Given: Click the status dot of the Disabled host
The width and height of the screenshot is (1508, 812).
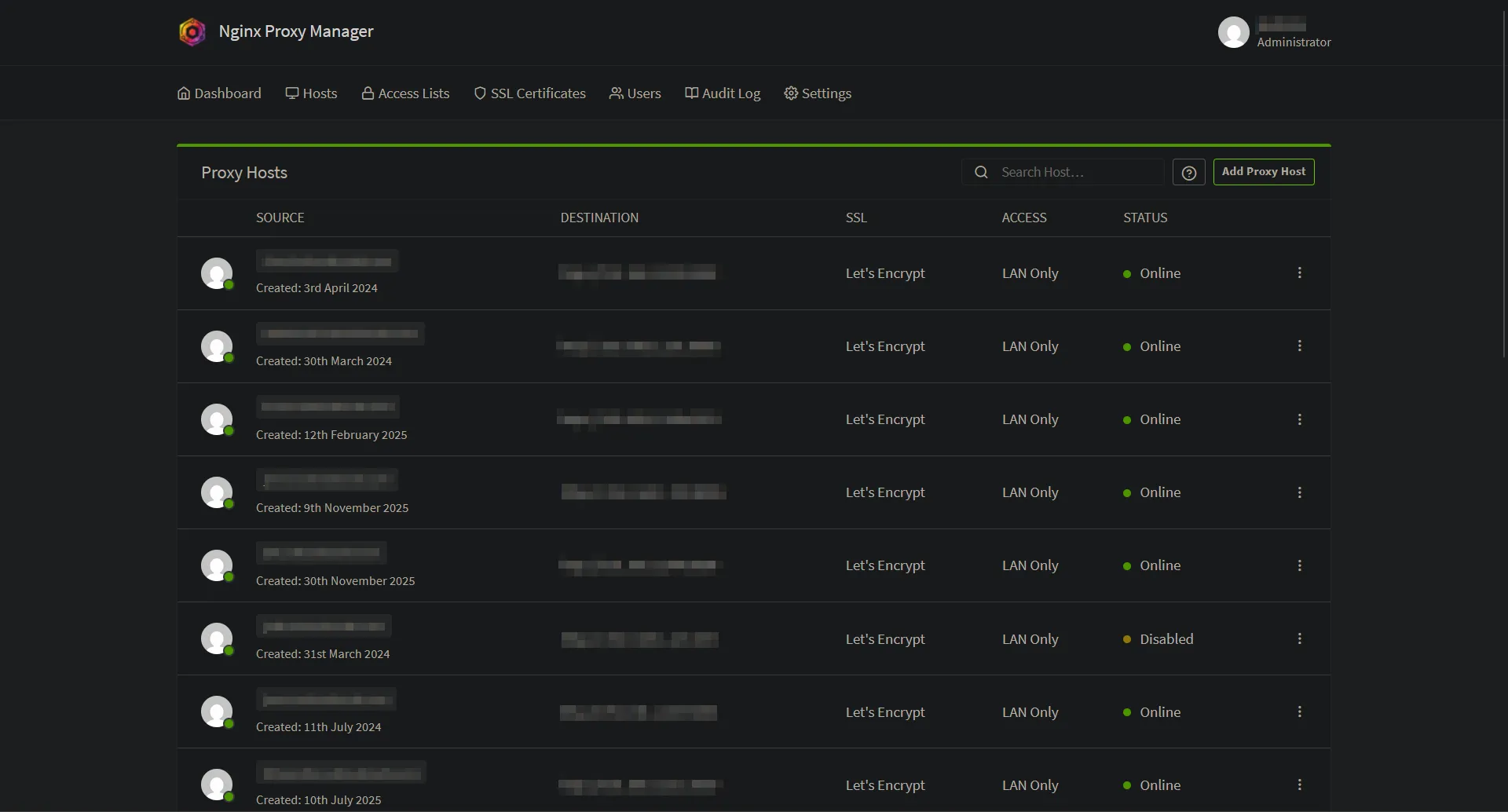Looking at the screenshot, I should (1127, 639).
